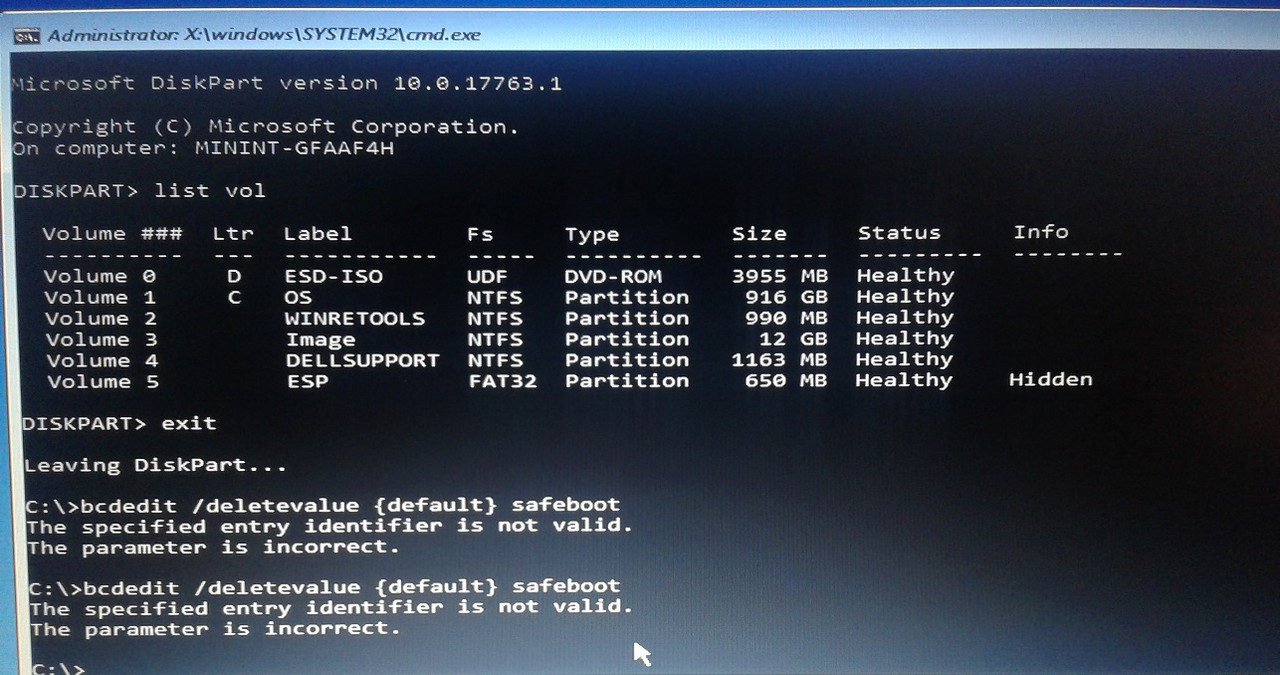The height and width of the screenshot is (675, 1280).
Task: Click the 'Volume 0' row entry
Action: click(100, 276)
